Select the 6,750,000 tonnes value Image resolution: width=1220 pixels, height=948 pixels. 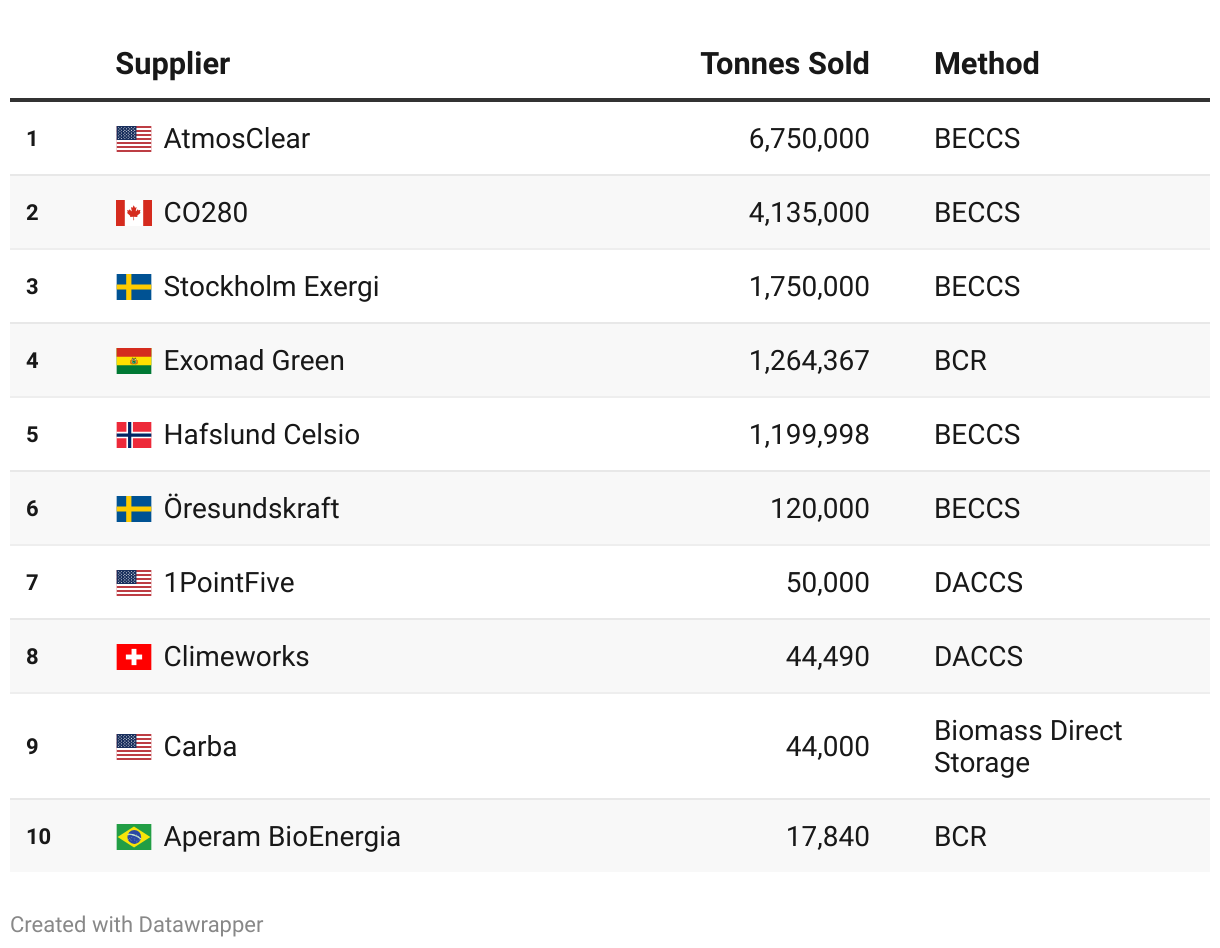click(809, 139)
